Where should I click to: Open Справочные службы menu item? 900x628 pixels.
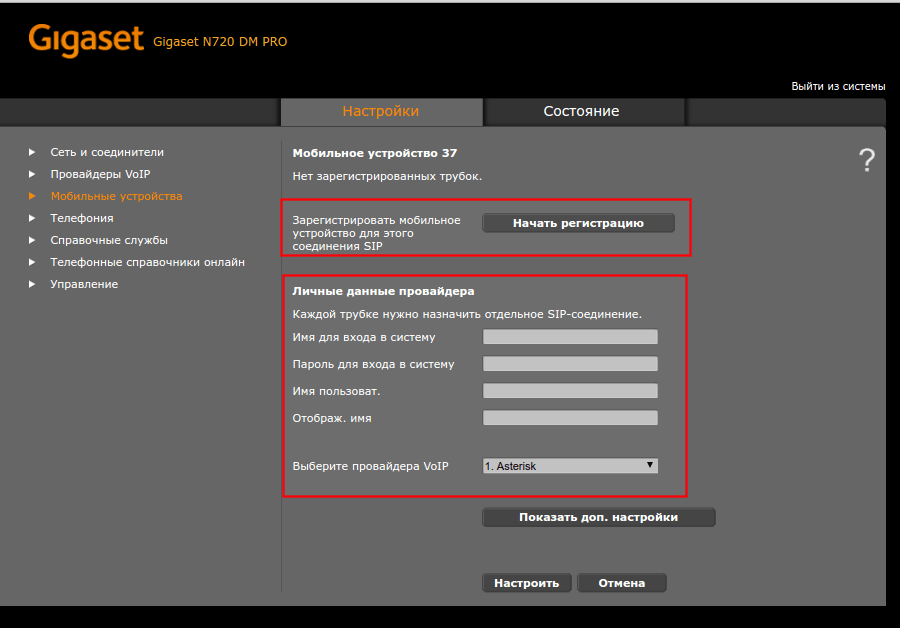(109, 240)
